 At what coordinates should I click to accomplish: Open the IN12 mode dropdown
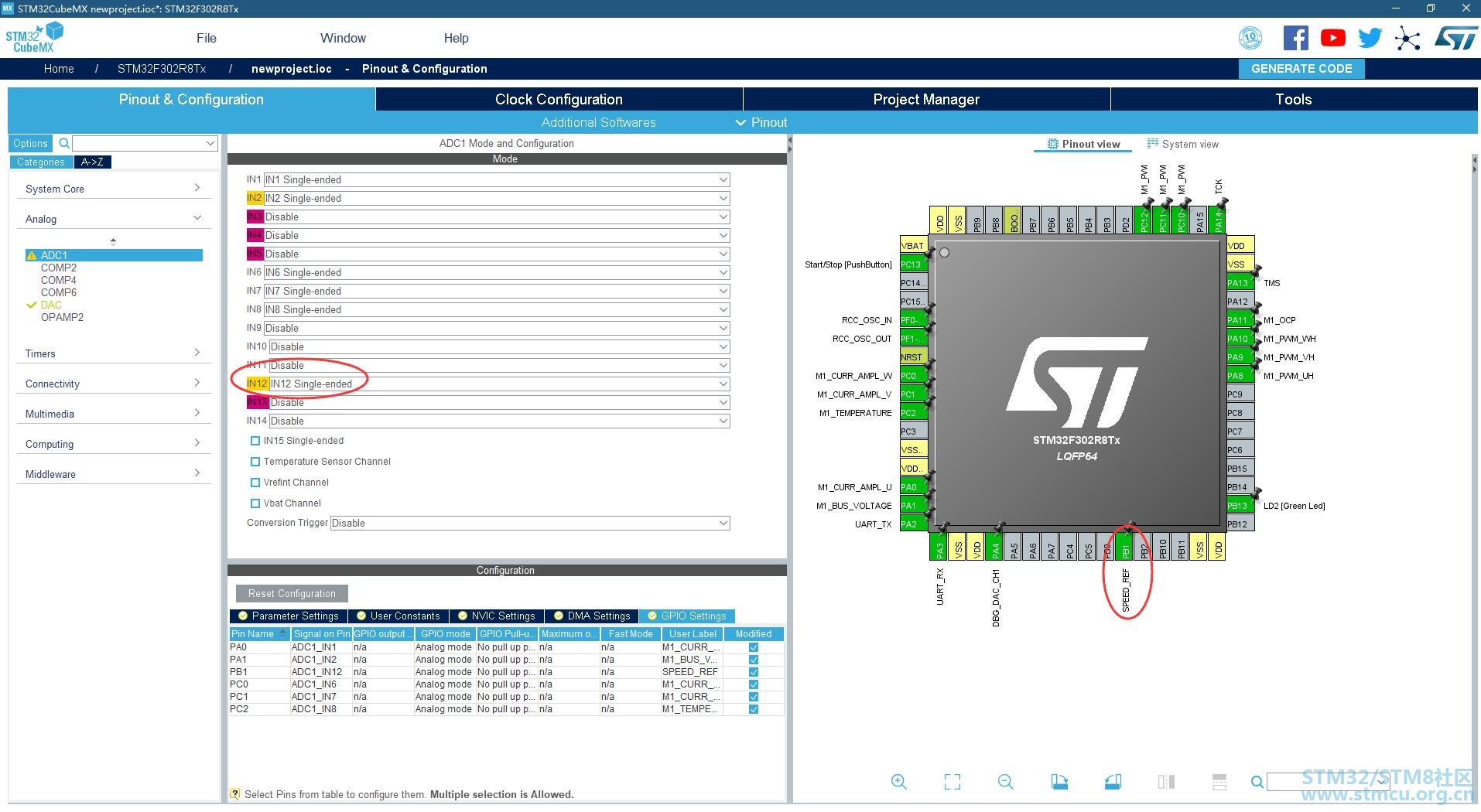pos(499,384)
